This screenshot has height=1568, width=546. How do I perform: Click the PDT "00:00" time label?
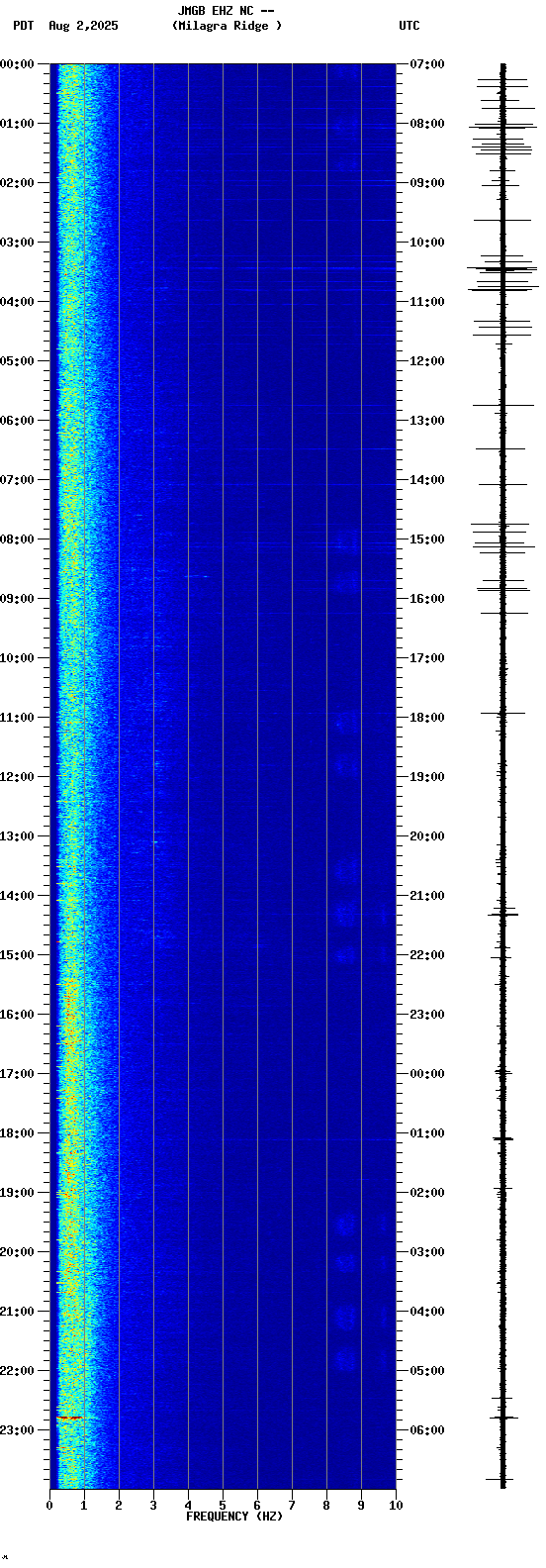17,64
